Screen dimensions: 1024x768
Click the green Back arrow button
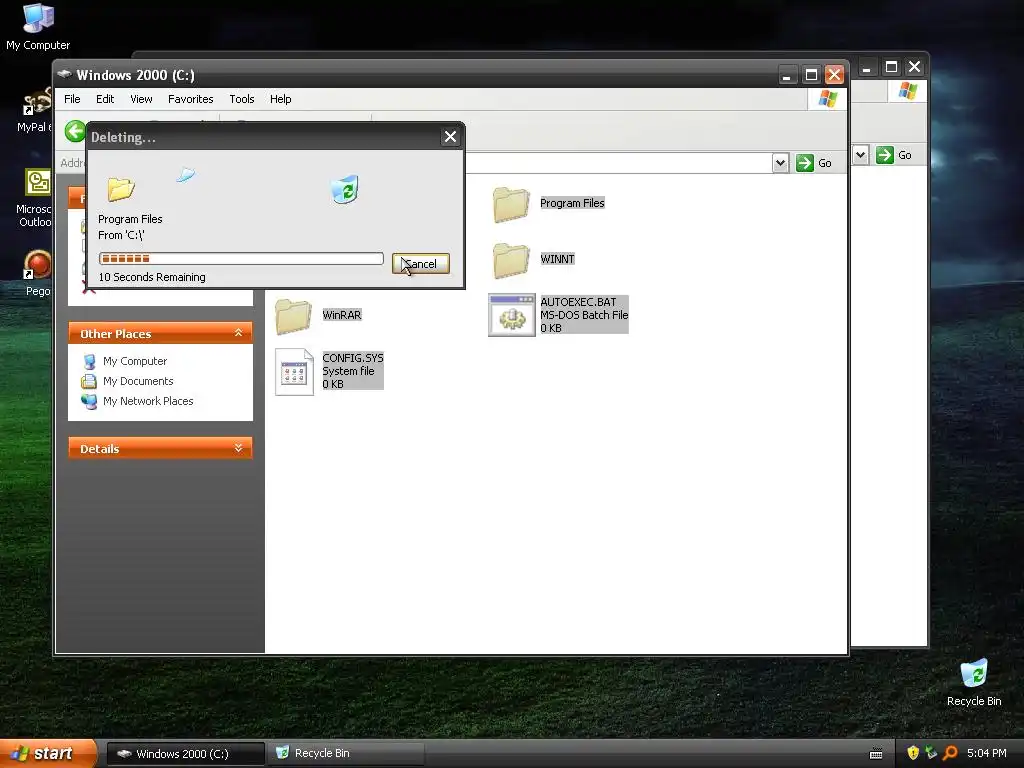click(75, 131)
